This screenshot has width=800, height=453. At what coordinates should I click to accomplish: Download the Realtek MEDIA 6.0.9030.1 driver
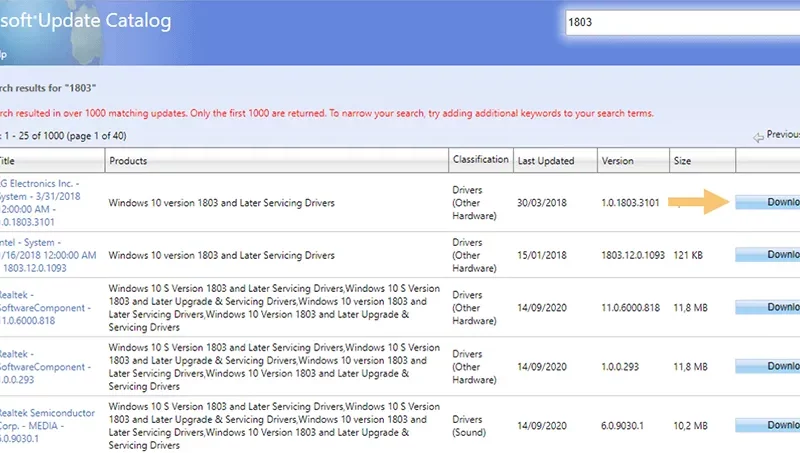pos(768,425)
